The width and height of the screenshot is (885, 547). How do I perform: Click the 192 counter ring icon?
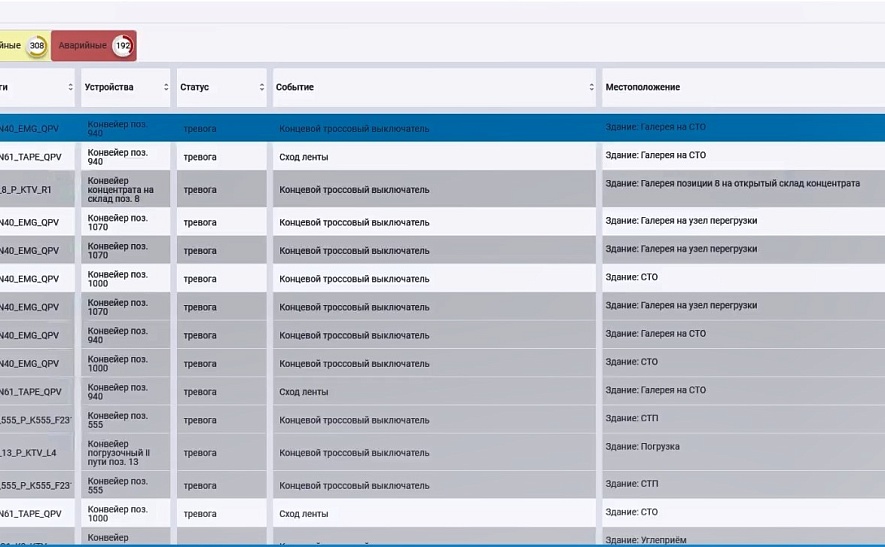tap(122, 46)
